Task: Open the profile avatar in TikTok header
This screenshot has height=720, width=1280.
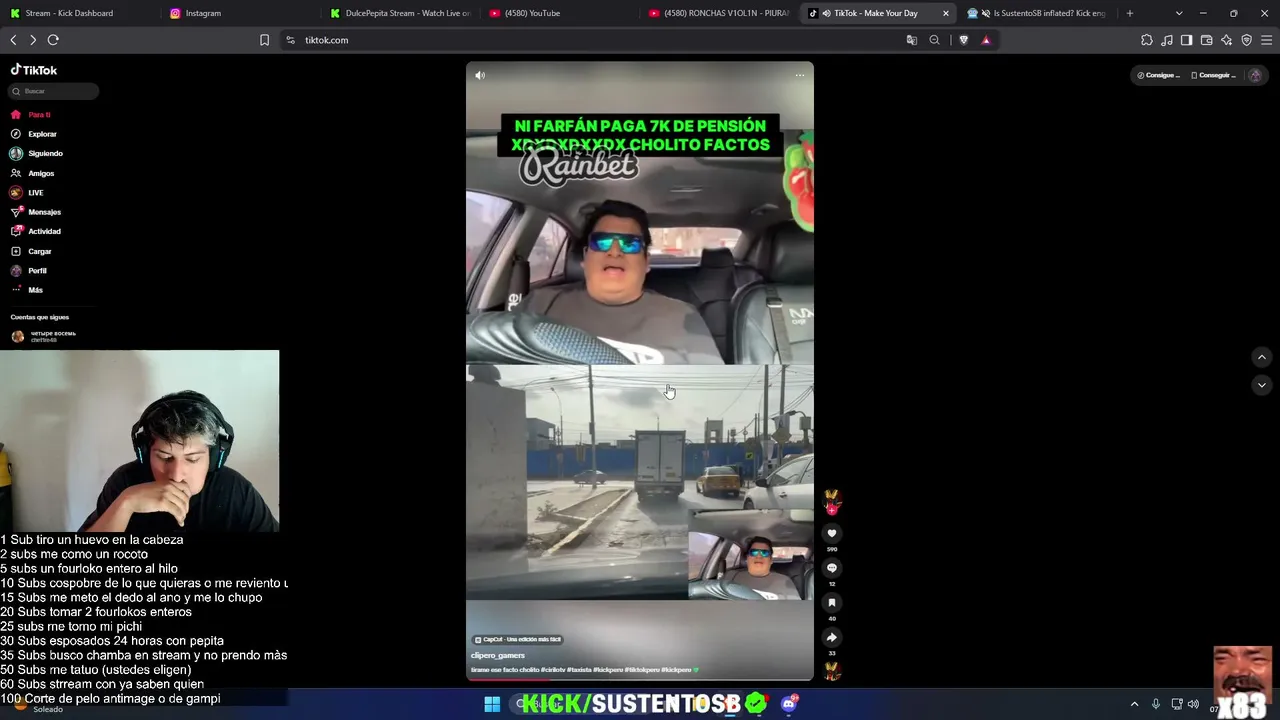Action: click(1255, 75)
